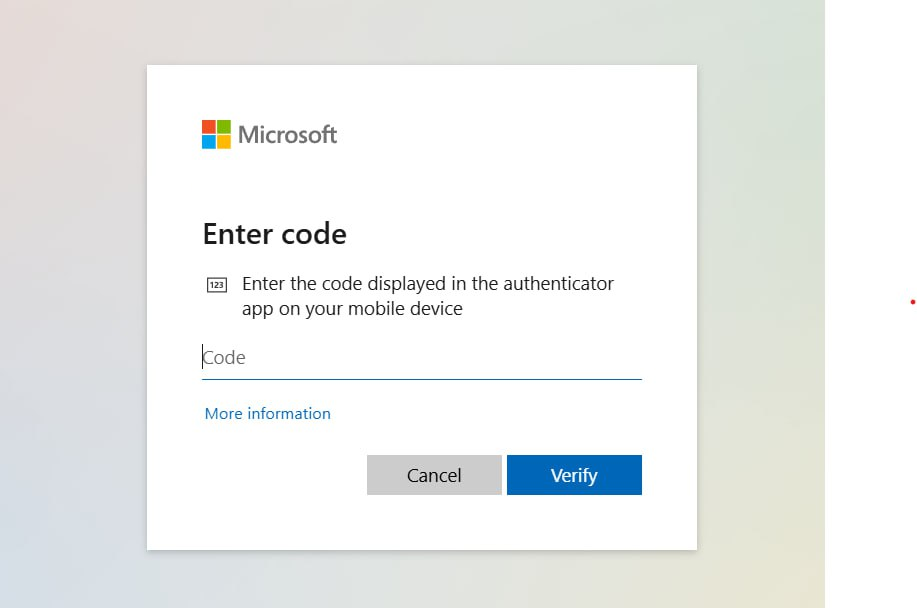Click the yellow square in Microsoft logo
917x608 pixels.
[224, 142]
